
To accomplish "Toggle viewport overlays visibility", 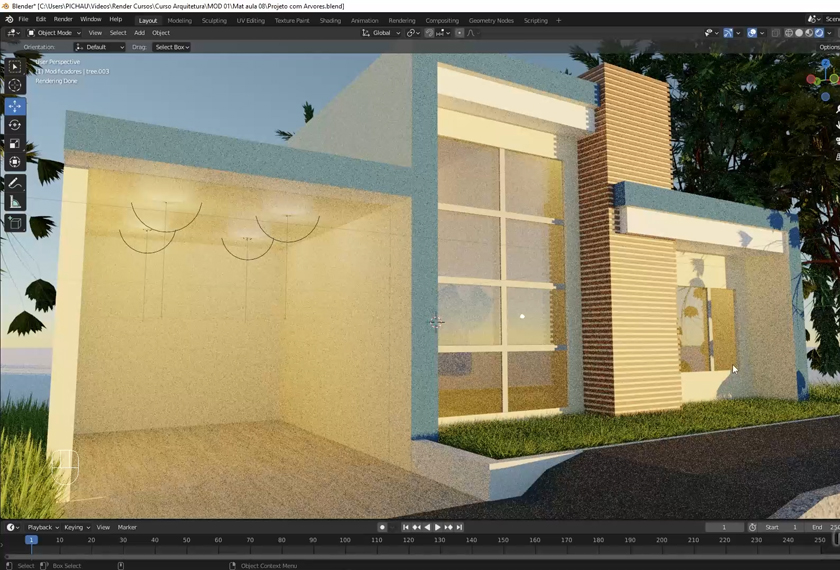I will click(x=752, y=33).
